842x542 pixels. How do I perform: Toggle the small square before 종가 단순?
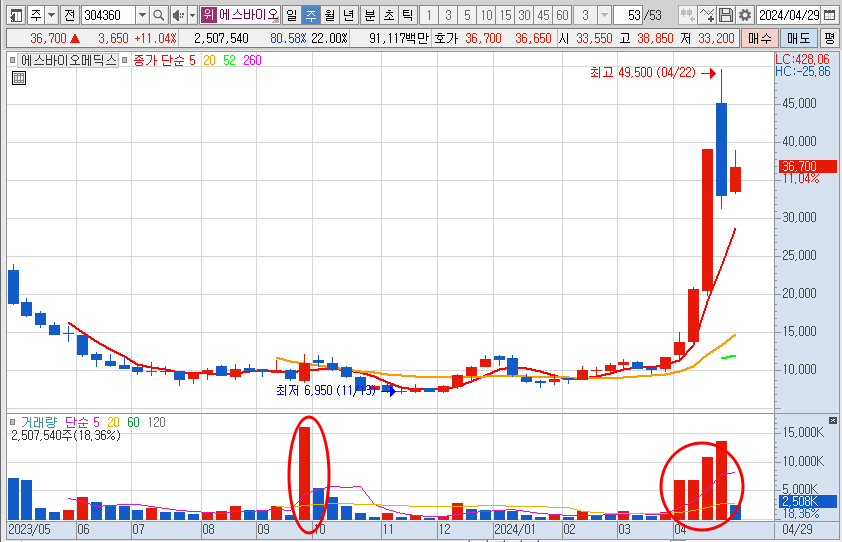125,60
